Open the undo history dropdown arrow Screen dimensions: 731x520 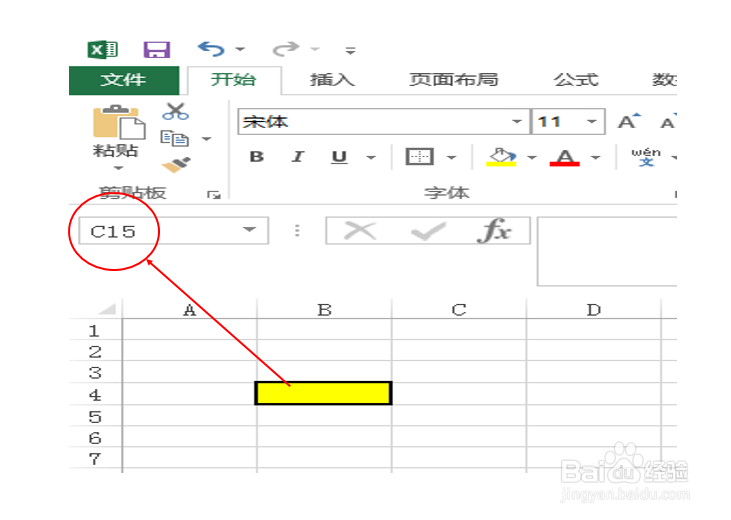pyautogui.click(x=240, y=49)
